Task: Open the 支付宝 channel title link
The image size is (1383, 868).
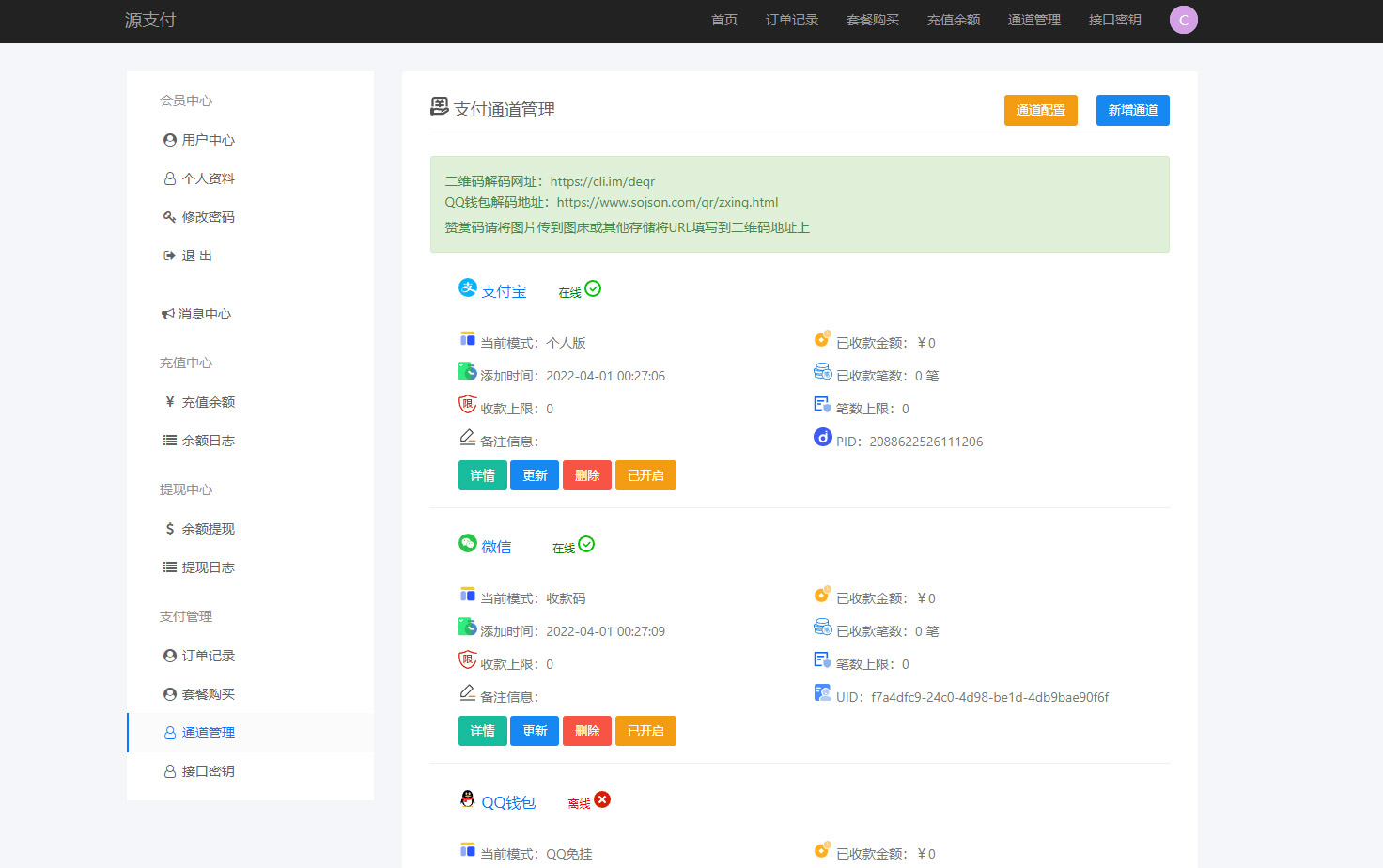Action: (504, 292)
